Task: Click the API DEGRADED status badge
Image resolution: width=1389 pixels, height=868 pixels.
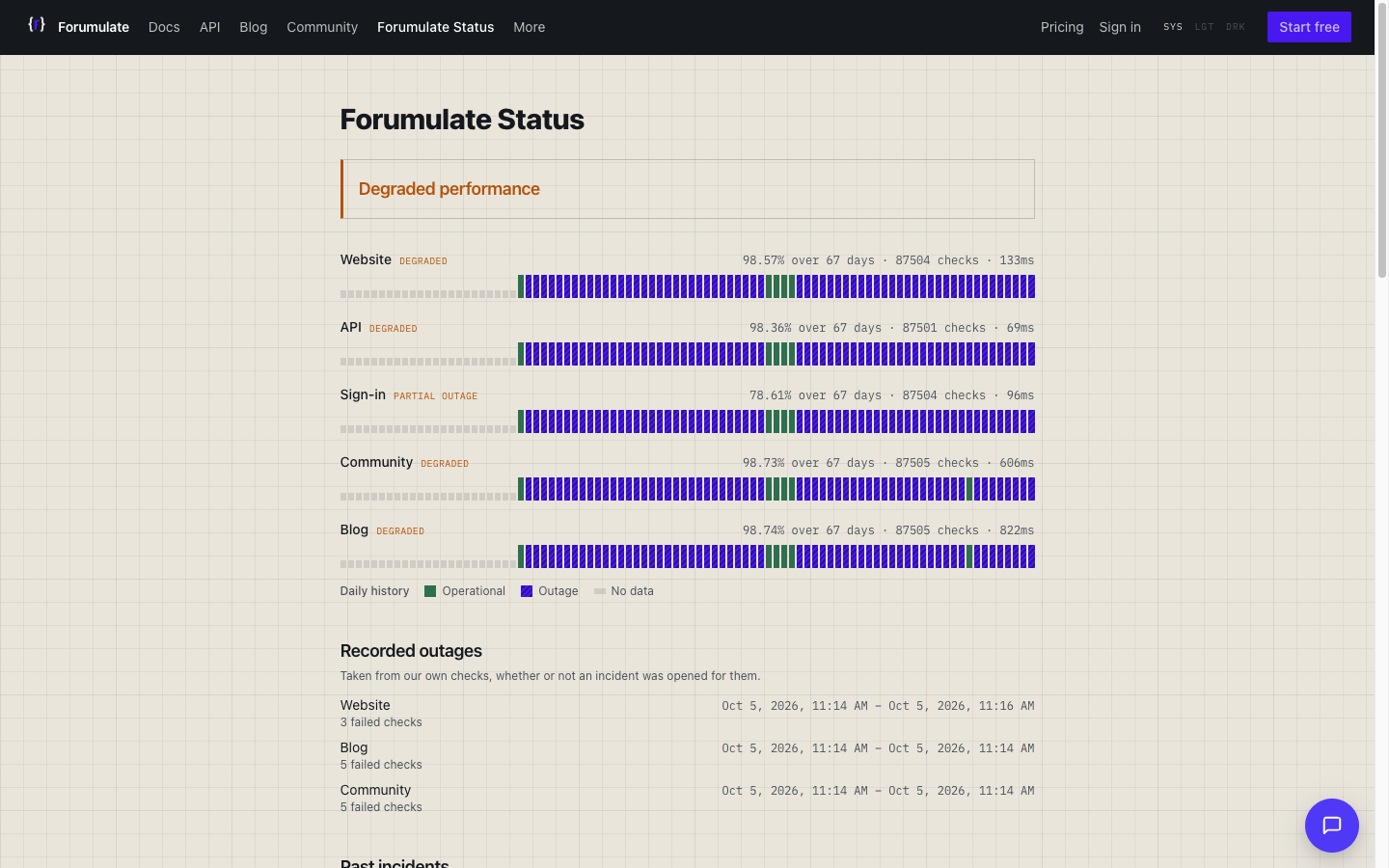Action: [394, 329]
